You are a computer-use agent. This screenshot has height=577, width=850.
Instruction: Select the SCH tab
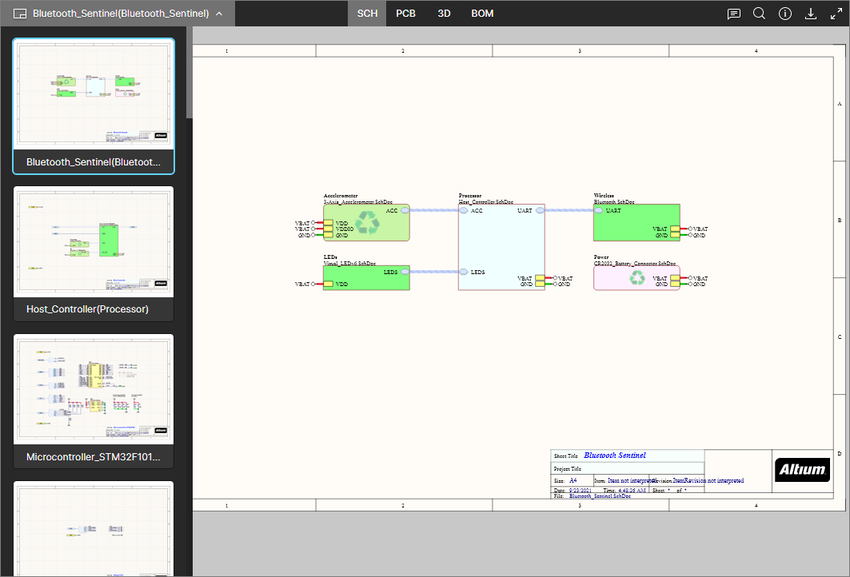(x=367, y=13)
